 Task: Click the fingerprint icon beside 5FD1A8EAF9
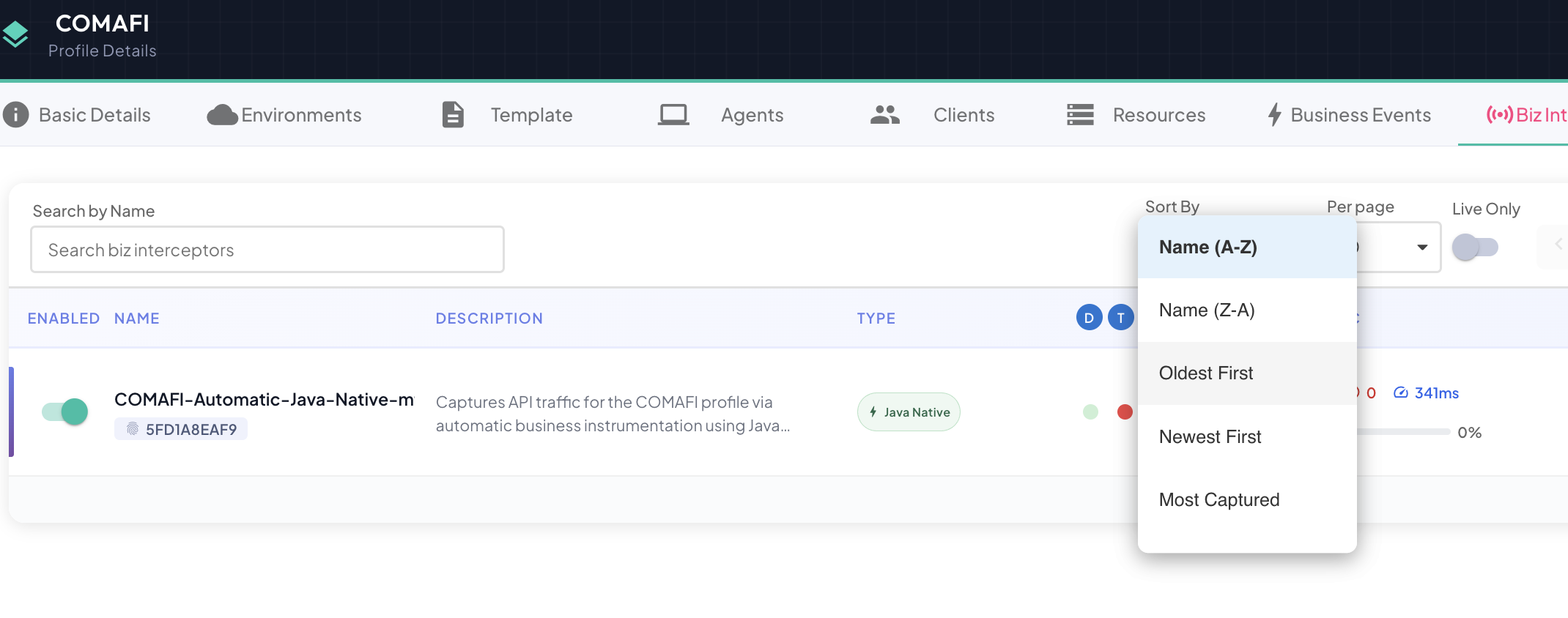[x=132, y=429]
